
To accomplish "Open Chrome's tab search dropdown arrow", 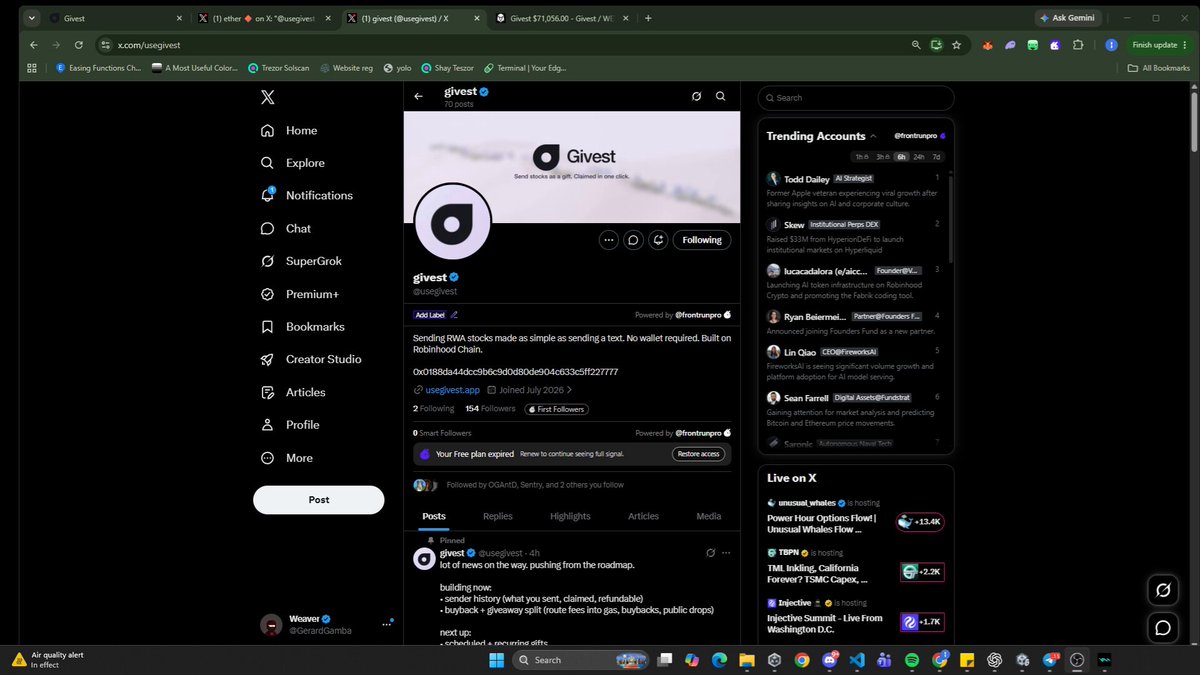I will tap(33, 18).
